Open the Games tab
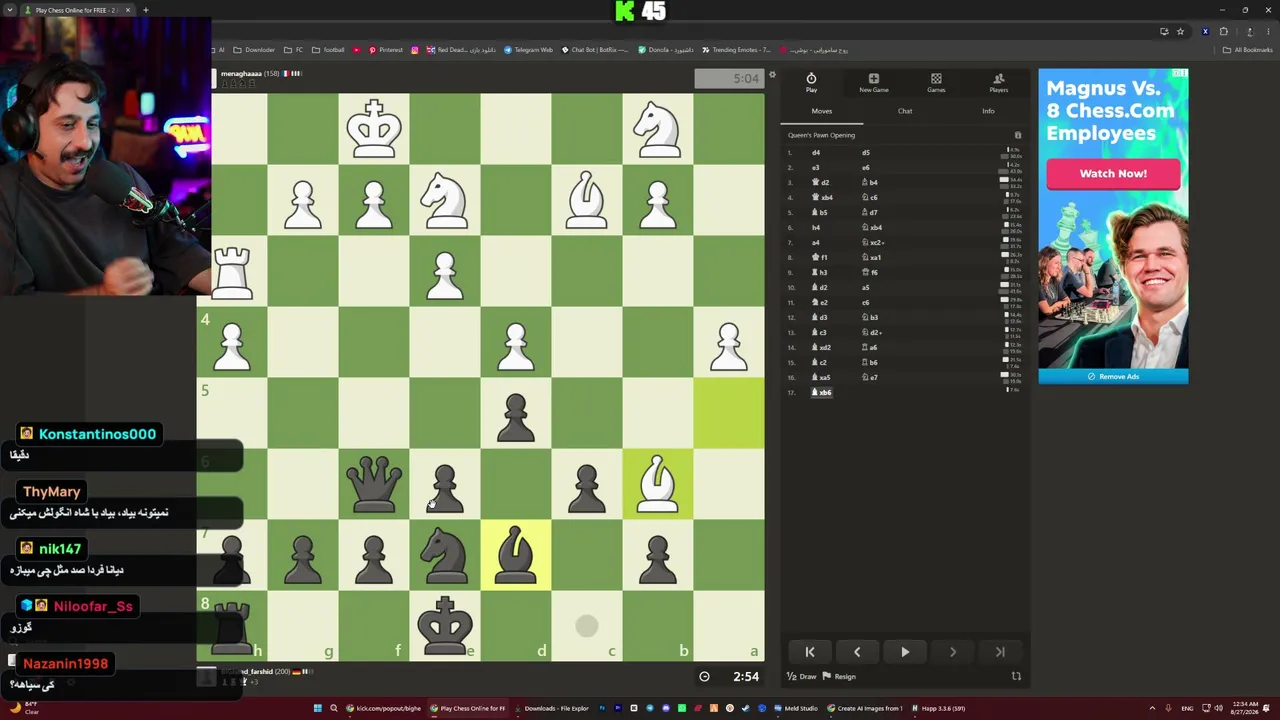 click(x=936, y=83)
